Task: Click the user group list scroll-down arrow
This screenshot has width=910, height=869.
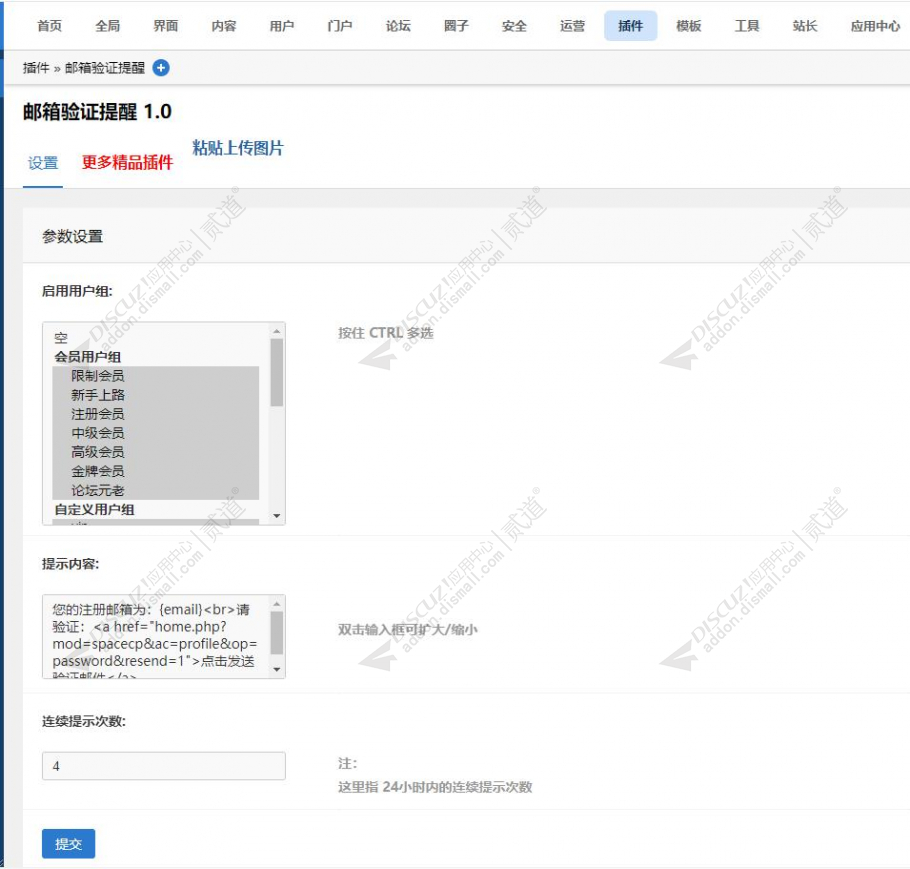Action: tap(277, 515)
